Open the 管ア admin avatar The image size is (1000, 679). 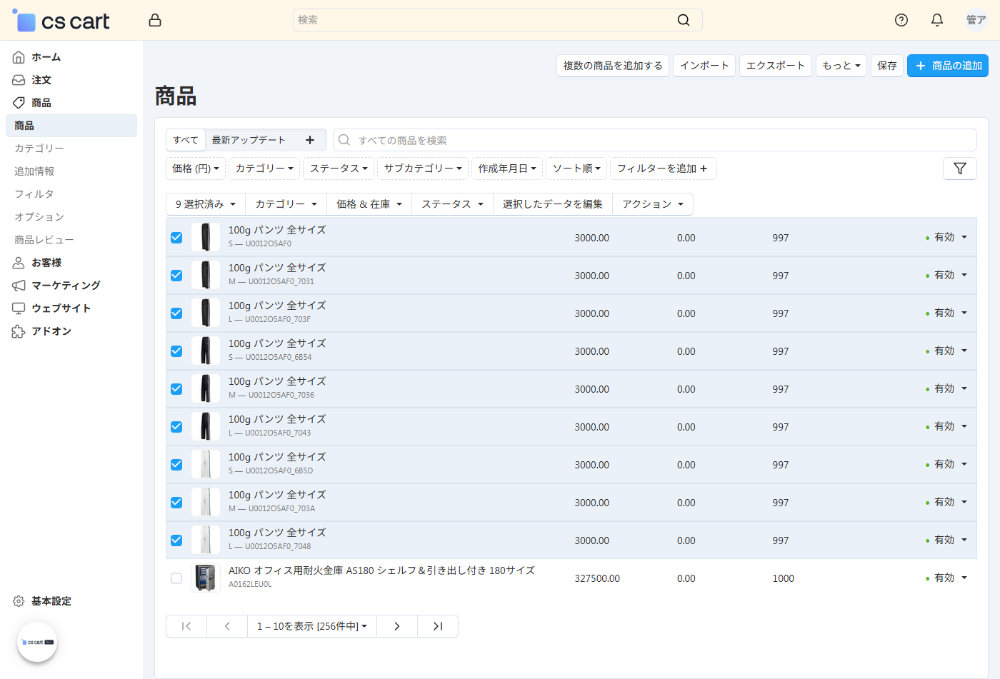[974, 20]
